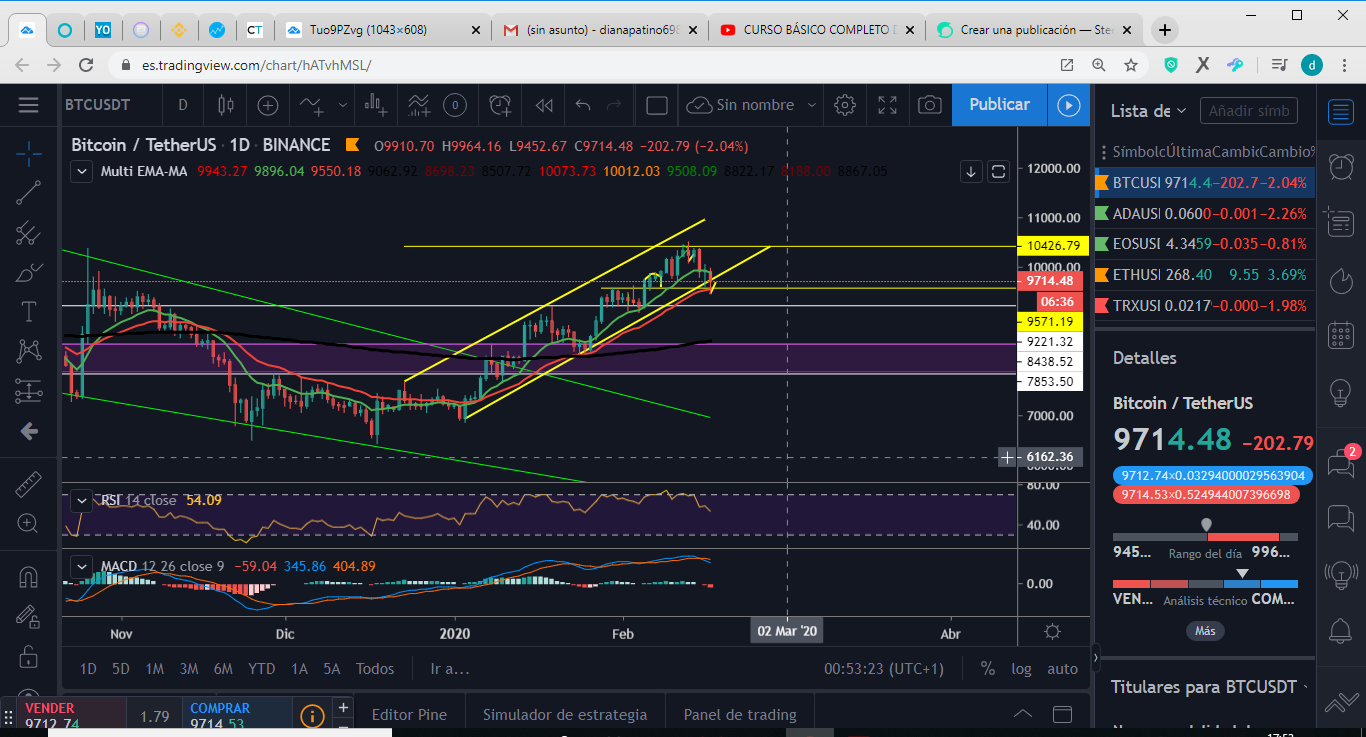
Task: Select the text annotation tool
Action: pyautogui.click(x=28, y=311)
